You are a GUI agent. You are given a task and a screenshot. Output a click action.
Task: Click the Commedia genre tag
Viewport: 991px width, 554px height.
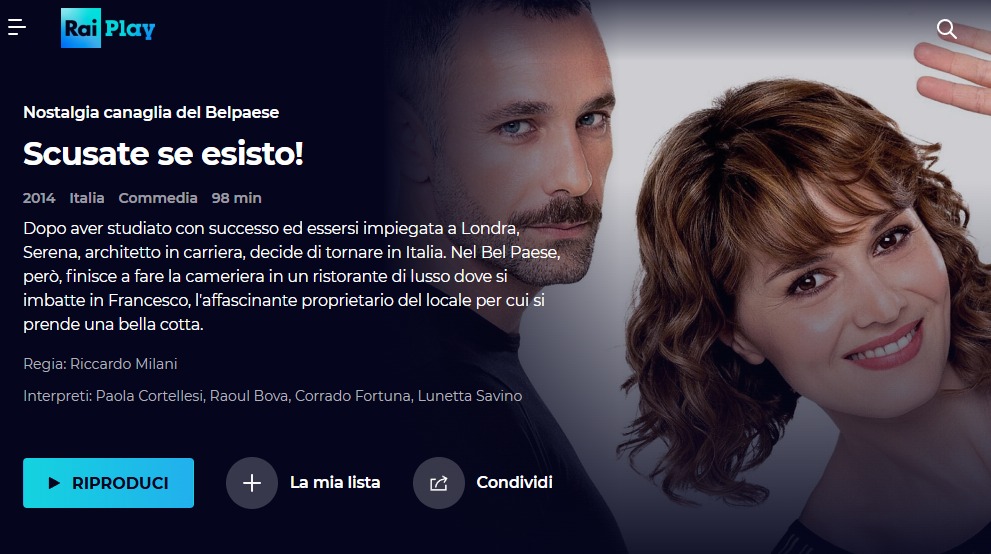[x=158, y=198]
